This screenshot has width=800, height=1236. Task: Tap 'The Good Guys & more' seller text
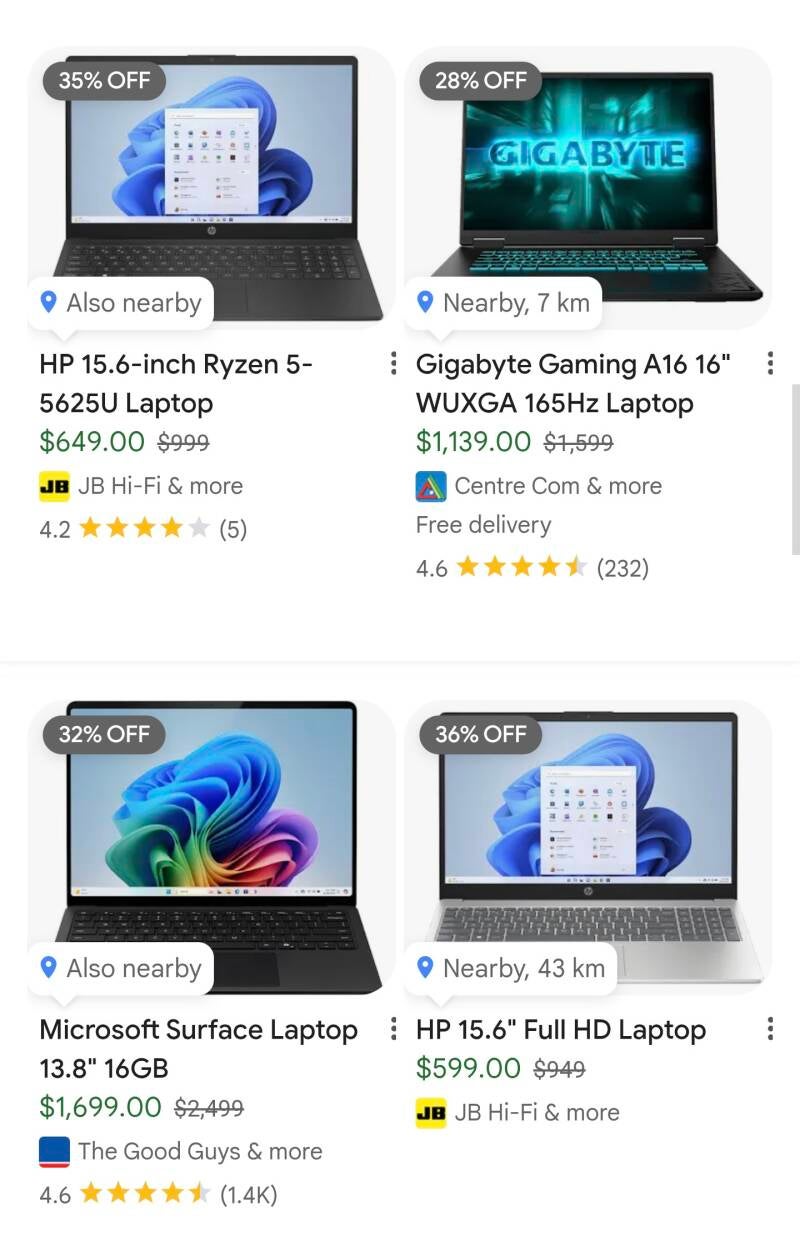pos(200,1152)
